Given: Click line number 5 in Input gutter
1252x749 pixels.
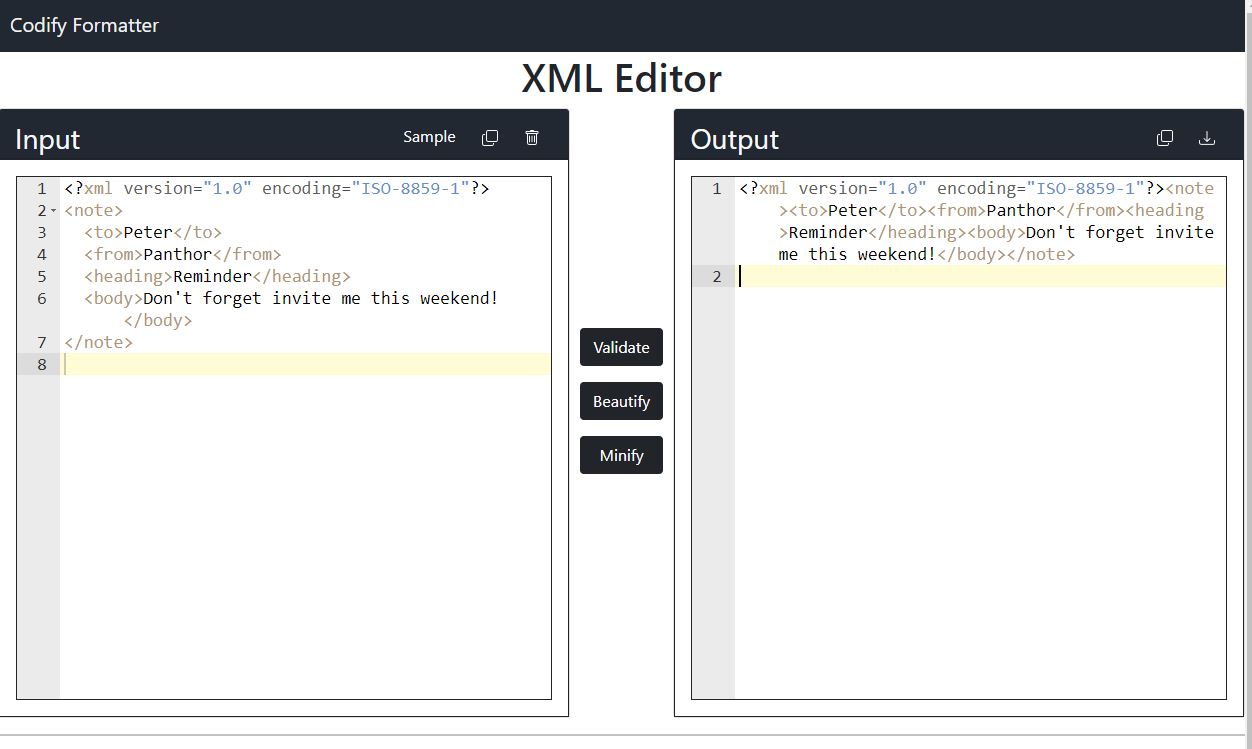Looking at the screenshot, I should pyautogui.click(x=41, y=276).
